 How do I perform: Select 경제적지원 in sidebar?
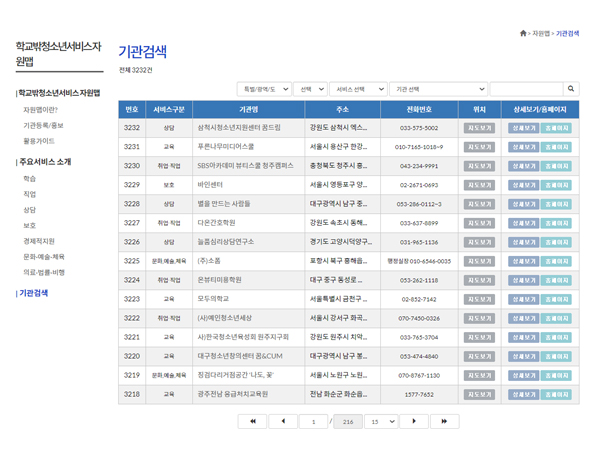[x=39, y=241]
